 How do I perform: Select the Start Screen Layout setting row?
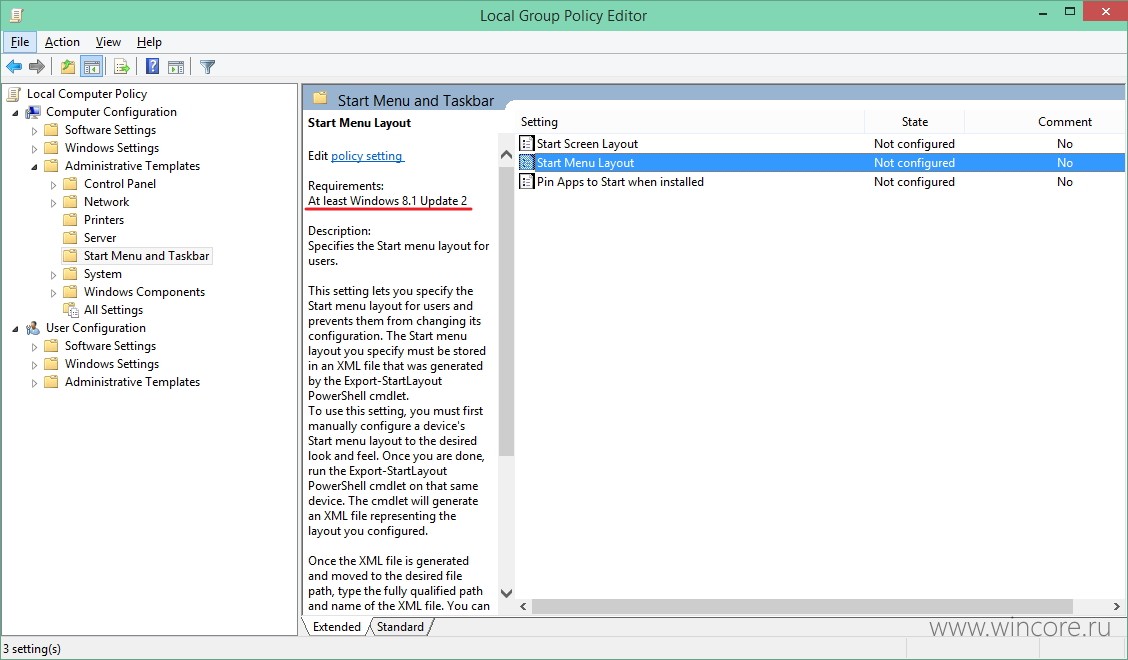(x=821, y=143)
